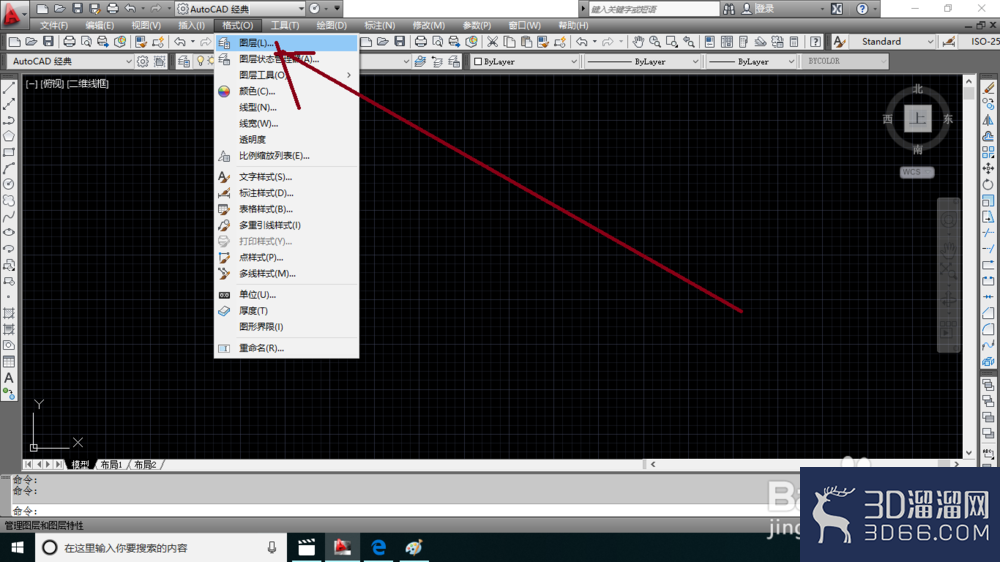Select the Table tool in draw toolbar
Image resolution: width=1000 pixels, height=562 pixels.
tap(9, 362)
